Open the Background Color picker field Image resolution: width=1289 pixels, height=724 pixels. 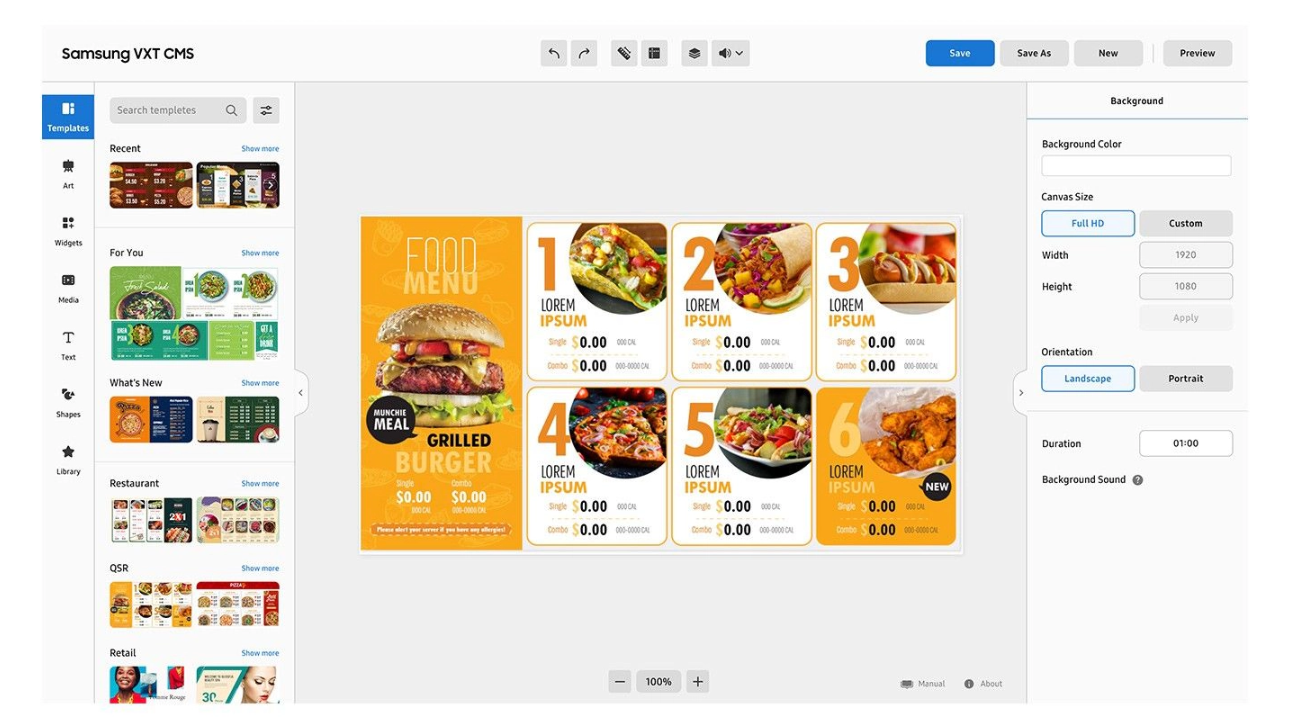click(1136, 166)
